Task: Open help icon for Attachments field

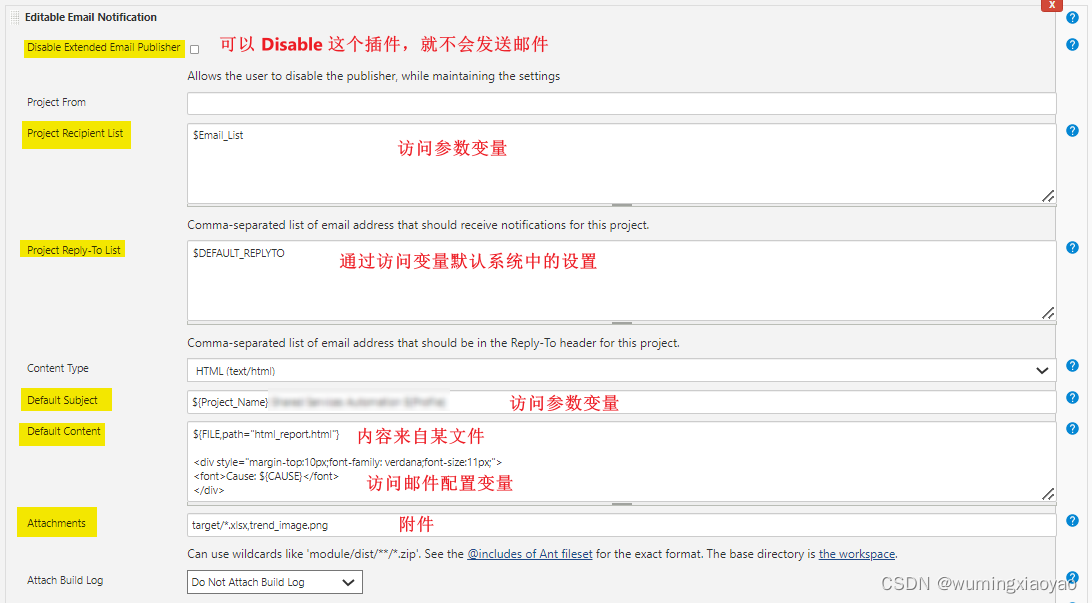Action: tap(1072, 521)
